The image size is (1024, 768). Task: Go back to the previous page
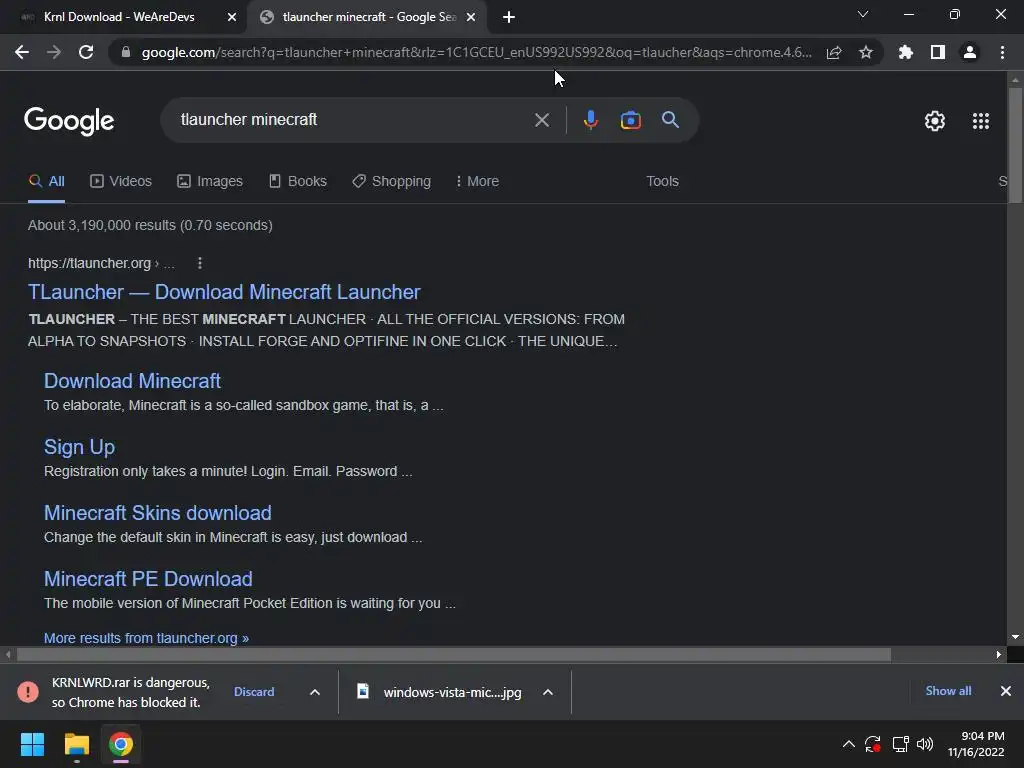[x=22, y=52]
